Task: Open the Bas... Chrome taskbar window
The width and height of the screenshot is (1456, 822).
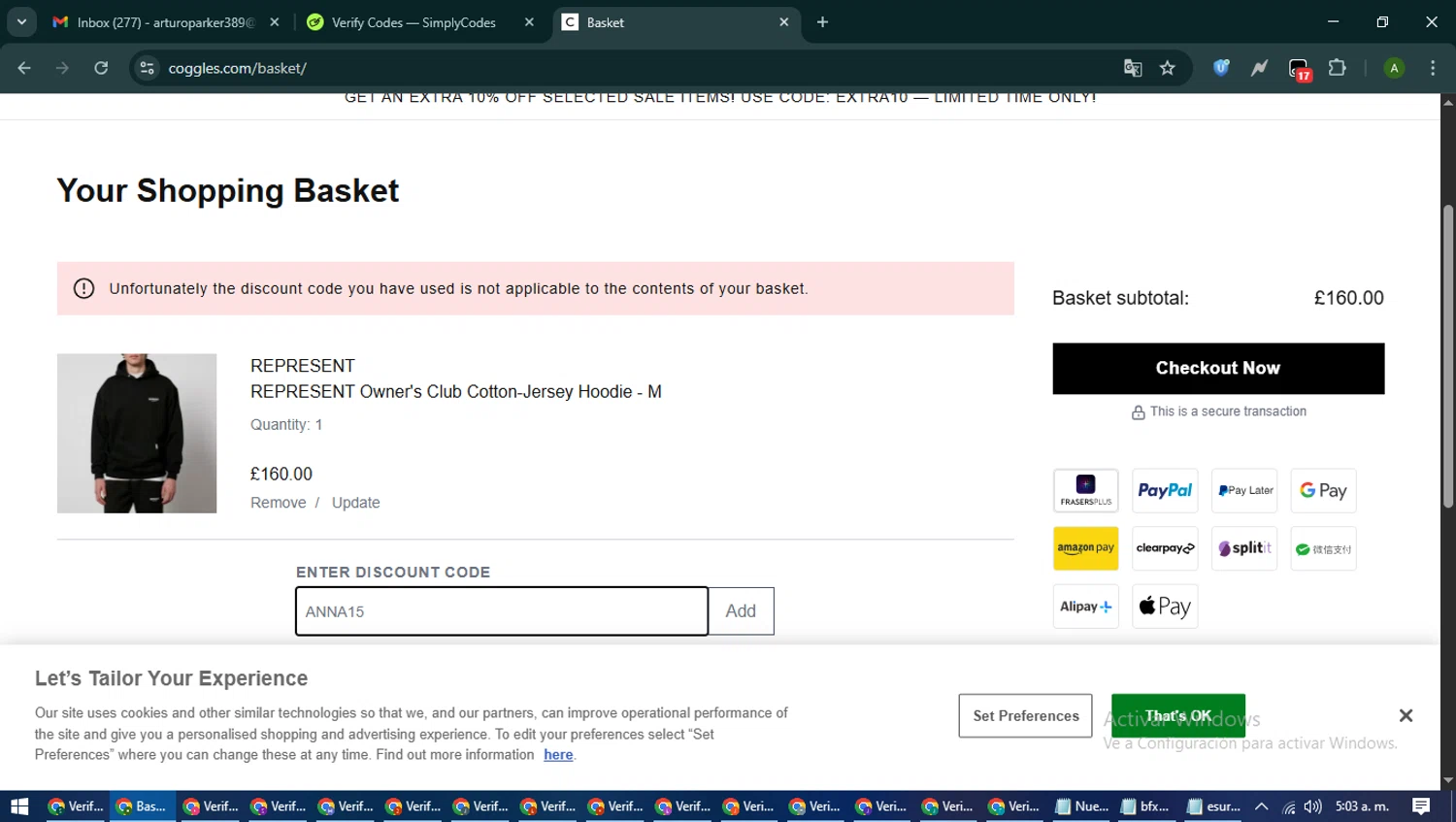Action: (x=142, y=806)
